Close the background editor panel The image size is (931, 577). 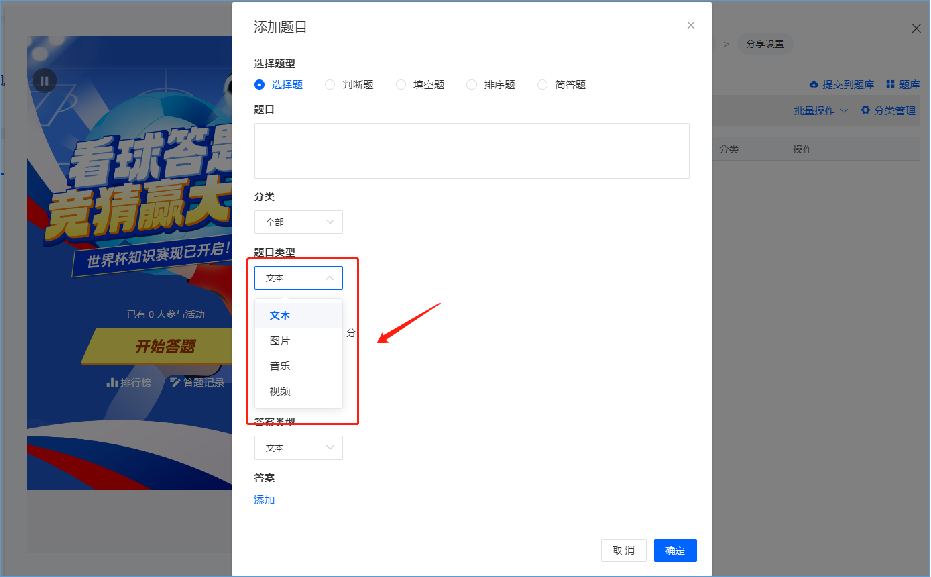tap(916, 28)
